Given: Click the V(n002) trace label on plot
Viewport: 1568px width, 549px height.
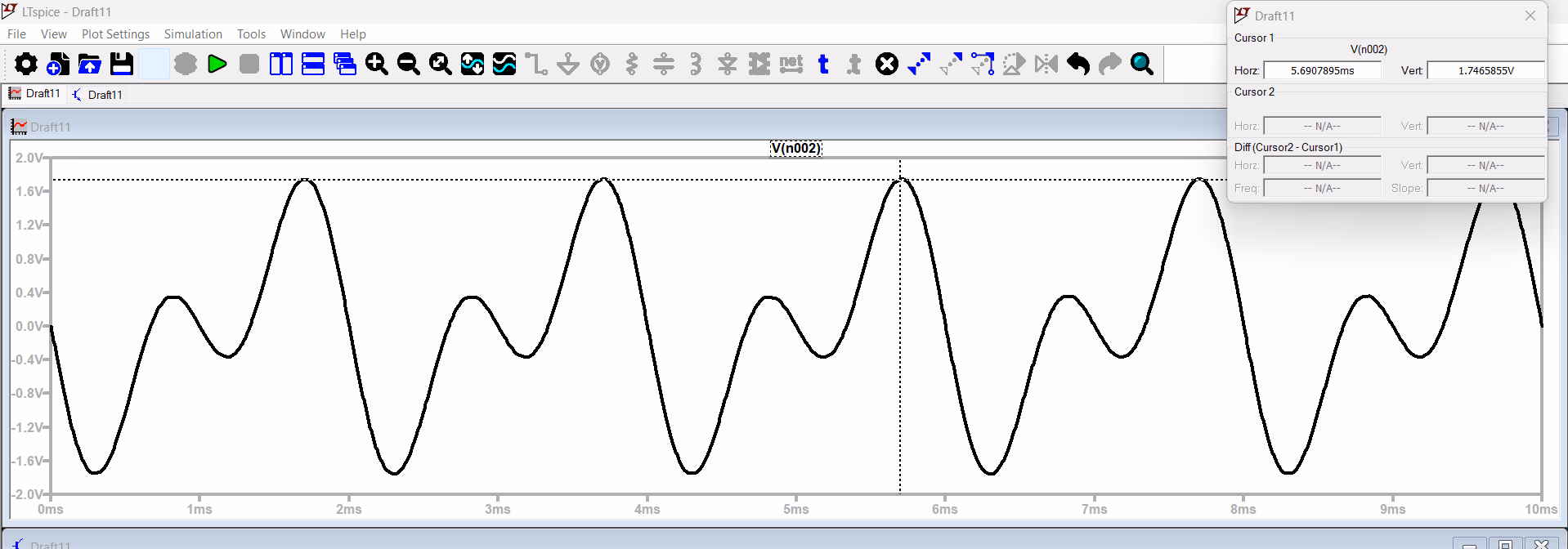Looking at the screenshot, I should coord(795,148).
